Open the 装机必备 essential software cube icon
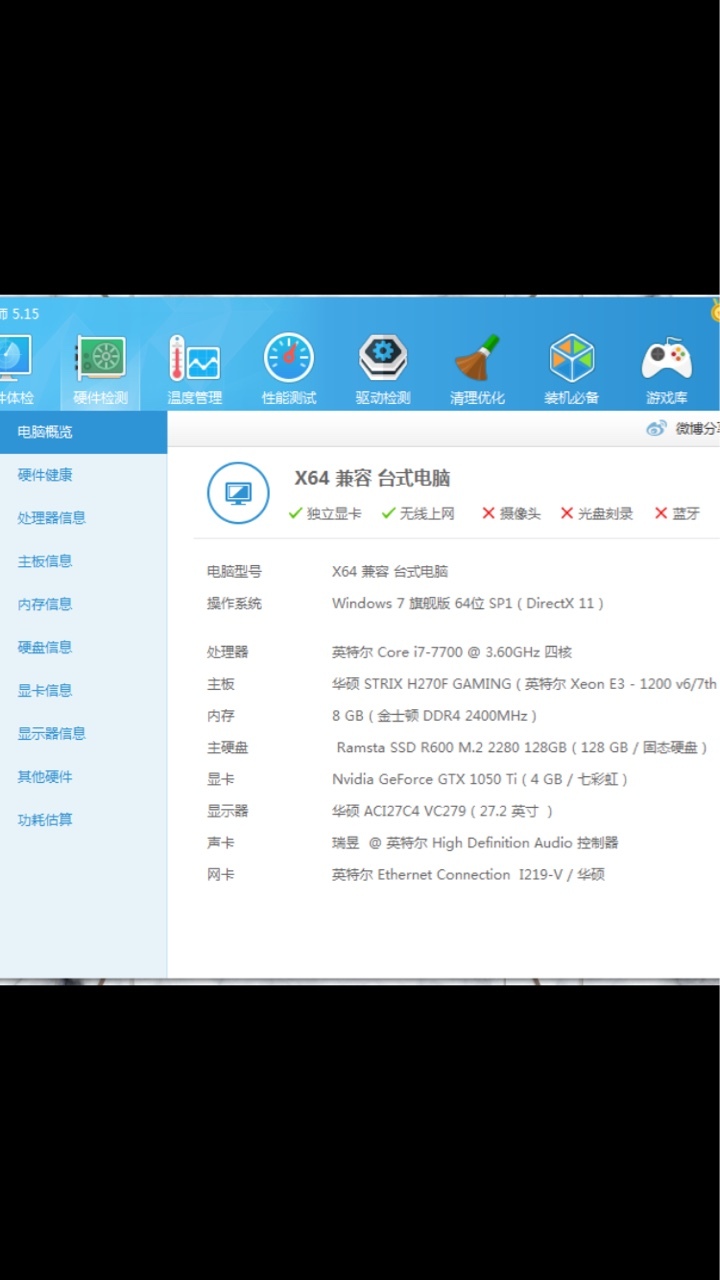The height and width of the screenshot is (1280, 720). [x=572, y=358]
